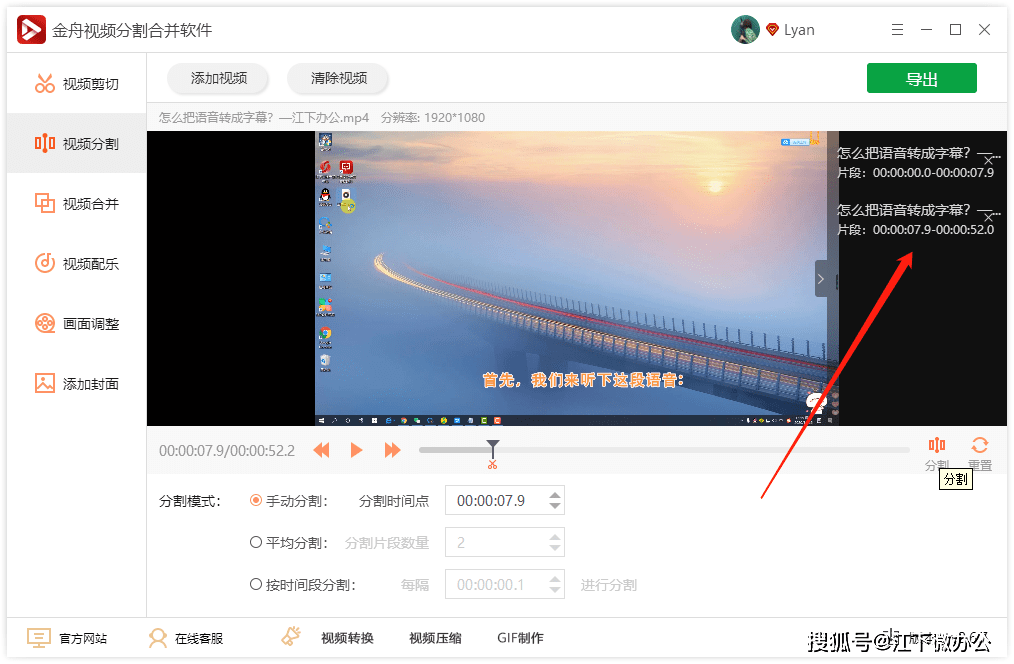This screenshot has width=1014, height=664.
Task: Skip forward with fast-forward button
Action: 393,450
